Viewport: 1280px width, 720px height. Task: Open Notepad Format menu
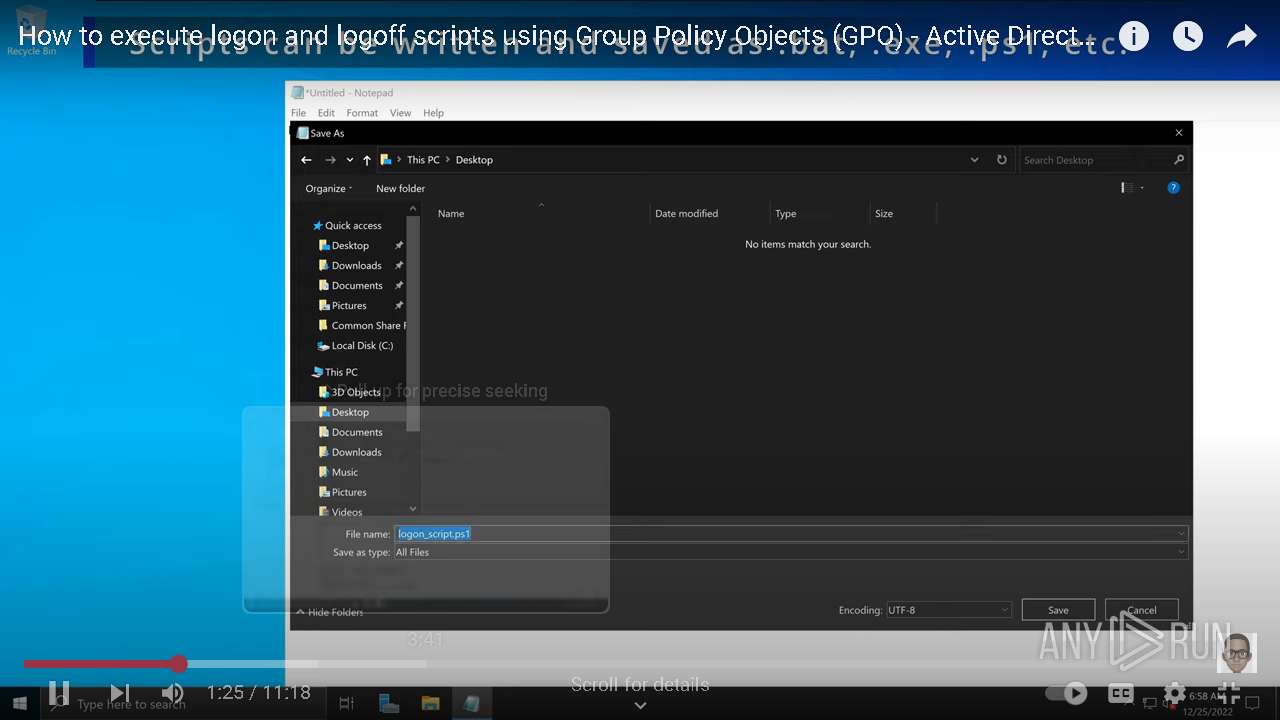362,113
